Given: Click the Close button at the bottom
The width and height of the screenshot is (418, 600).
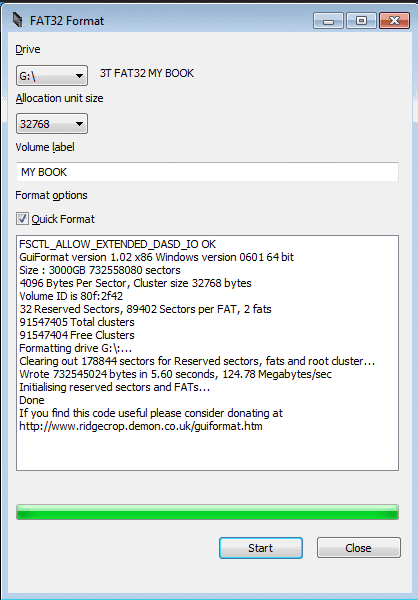Looking at the screenshot, I should (359, 548).
